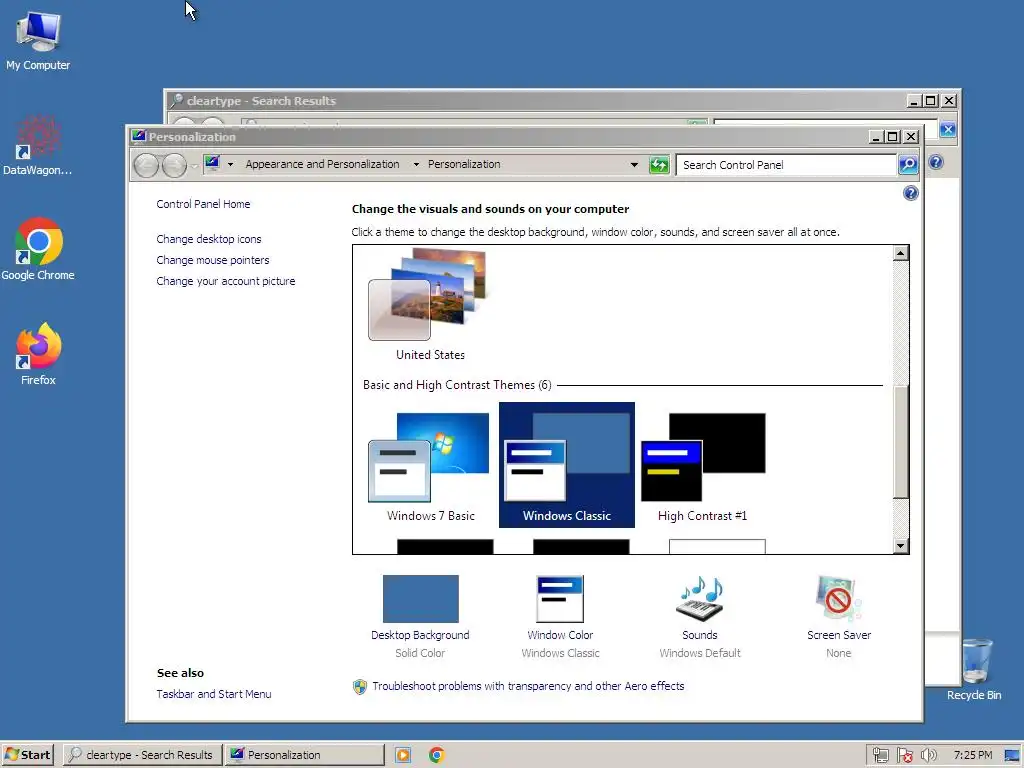Open recent pages dropdown next to Forward

194,167
